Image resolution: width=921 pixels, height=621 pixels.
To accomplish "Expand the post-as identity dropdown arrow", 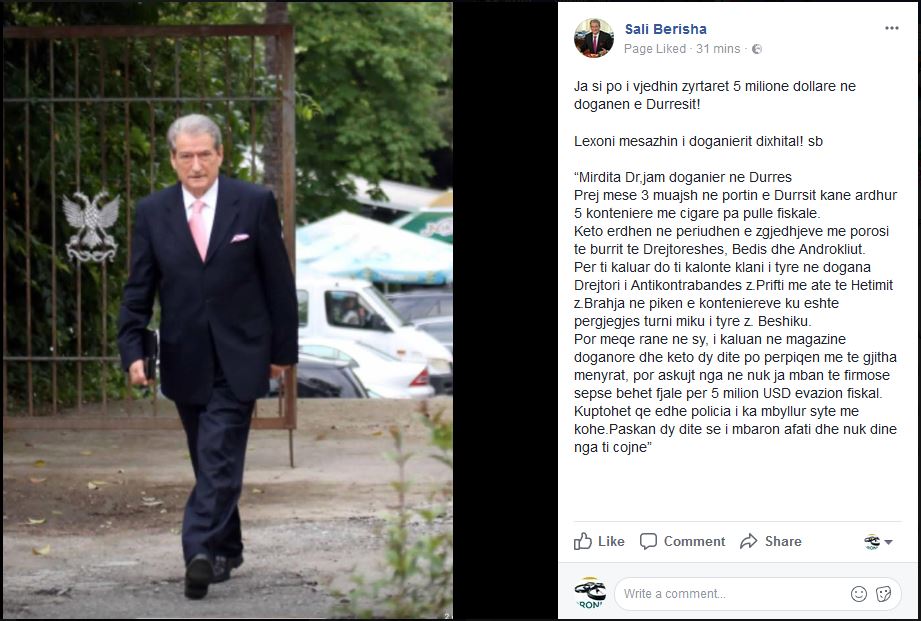I will [x=888, y=542].
